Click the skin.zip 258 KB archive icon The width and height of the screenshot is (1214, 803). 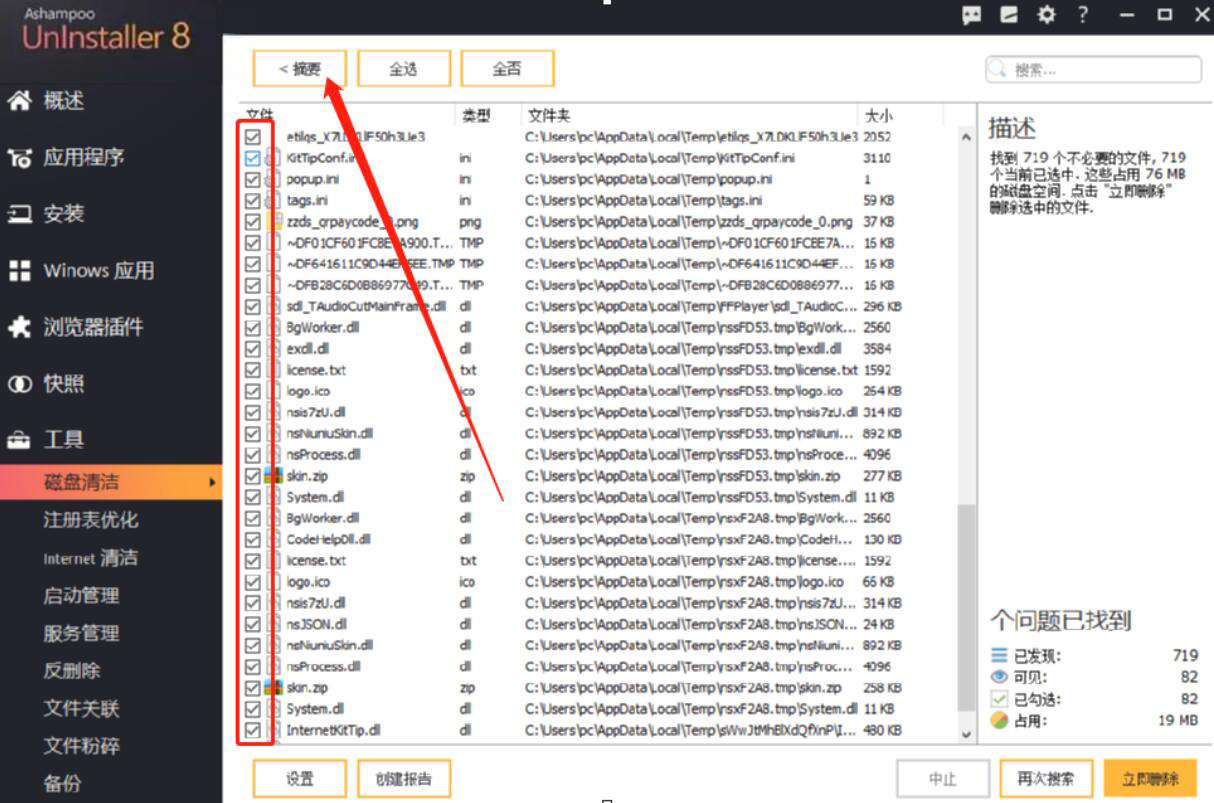coord(273,688)
